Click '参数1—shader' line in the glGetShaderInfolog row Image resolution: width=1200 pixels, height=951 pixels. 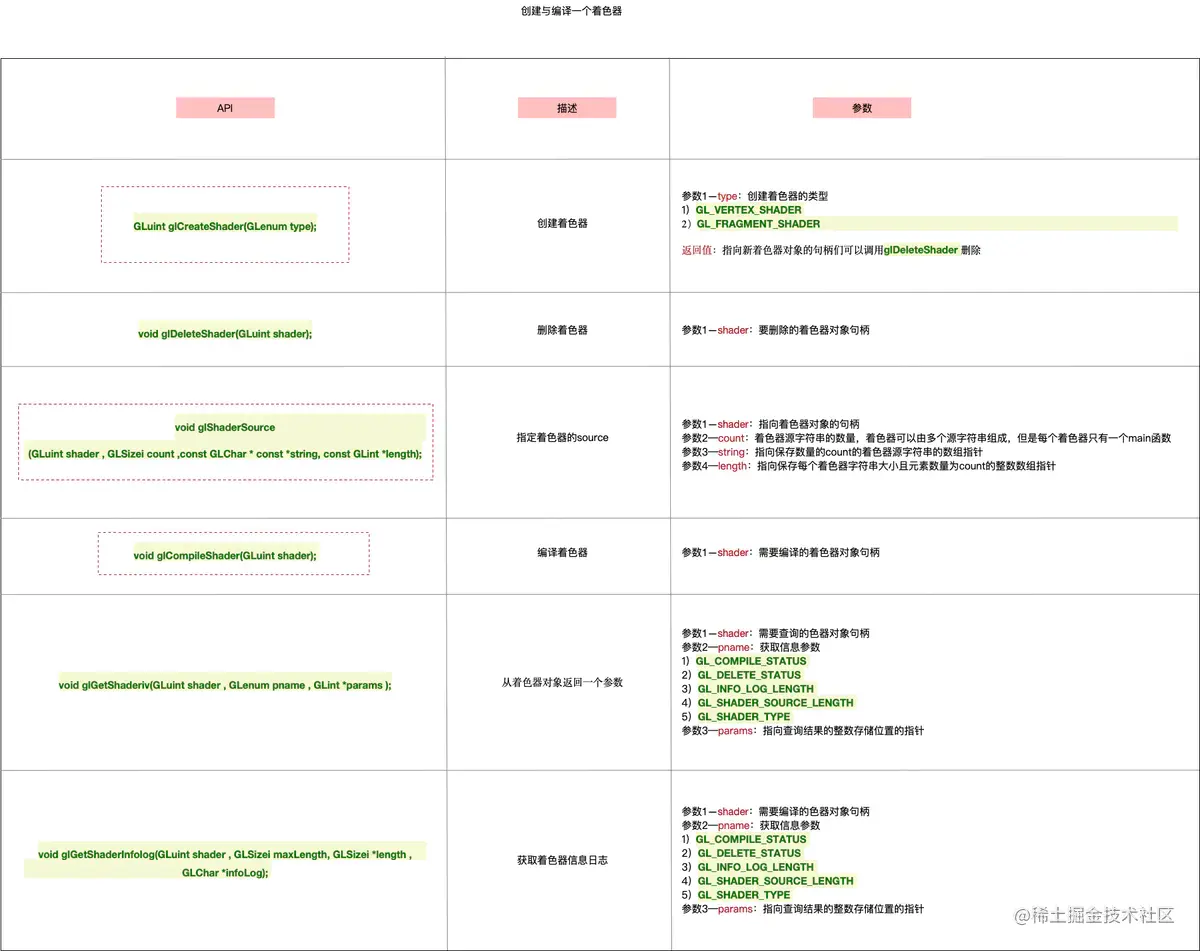[x=776, y=811]
